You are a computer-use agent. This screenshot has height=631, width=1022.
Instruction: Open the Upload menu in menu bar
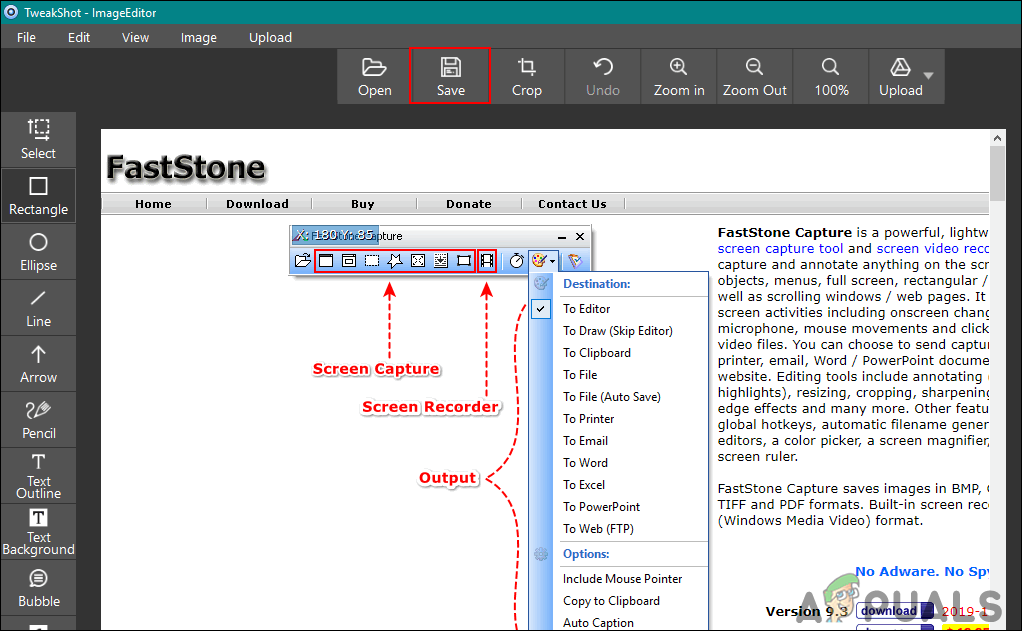270,38
